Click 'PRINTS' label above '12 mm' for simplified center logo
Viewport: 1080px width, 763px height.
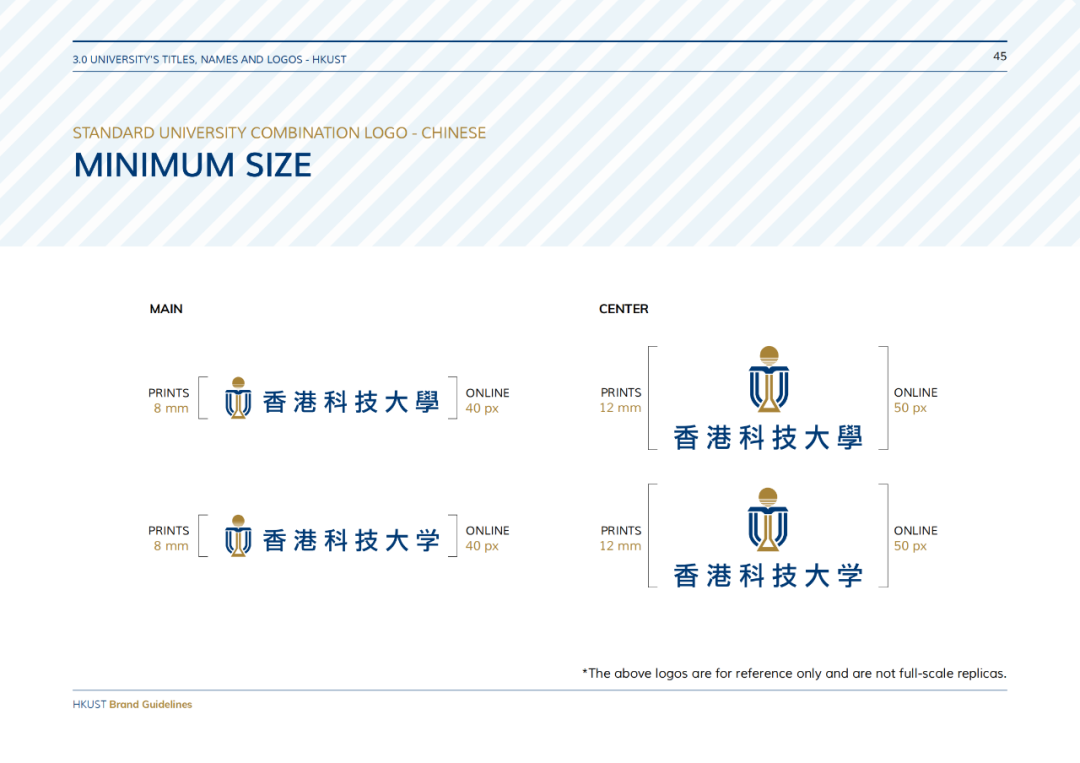pos(621,531)
